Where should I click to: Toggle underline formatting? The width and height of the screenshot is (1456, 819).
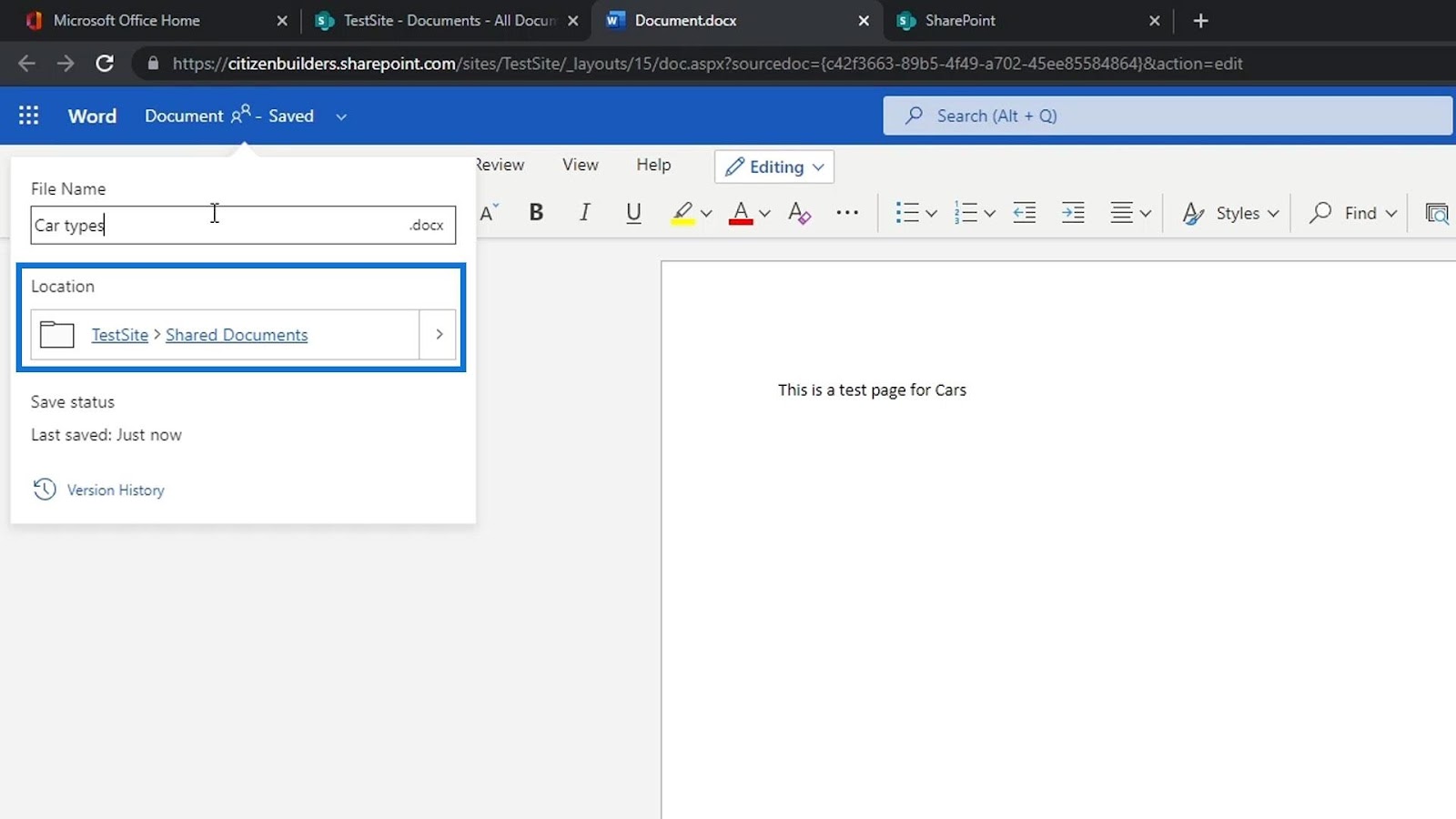(x=633, y=213)
